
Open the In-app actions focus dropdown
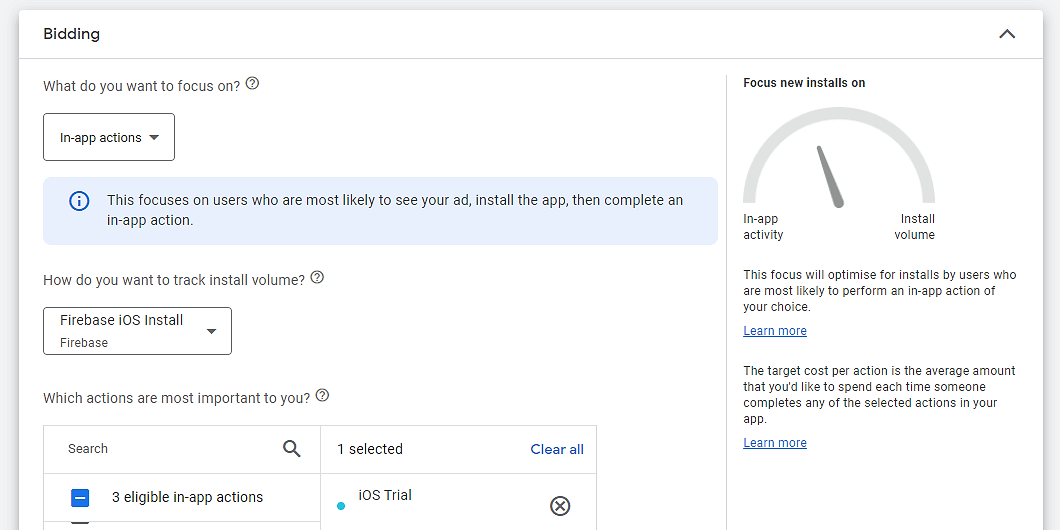[x=109, y=137]
